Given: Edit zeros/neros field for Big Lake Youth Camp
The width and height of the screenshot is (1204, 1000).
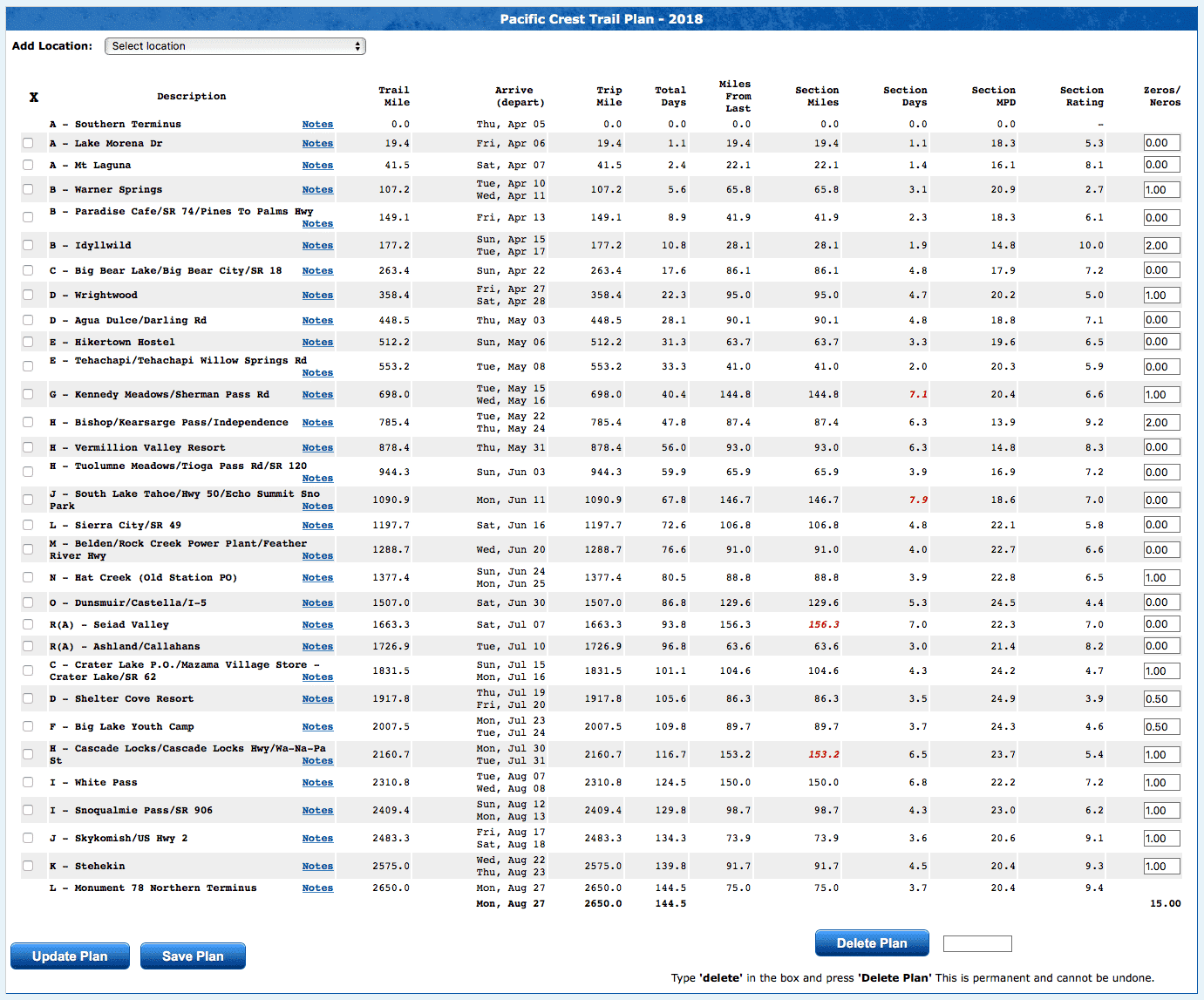Looking at the screenshot, I should (1161, 726).
